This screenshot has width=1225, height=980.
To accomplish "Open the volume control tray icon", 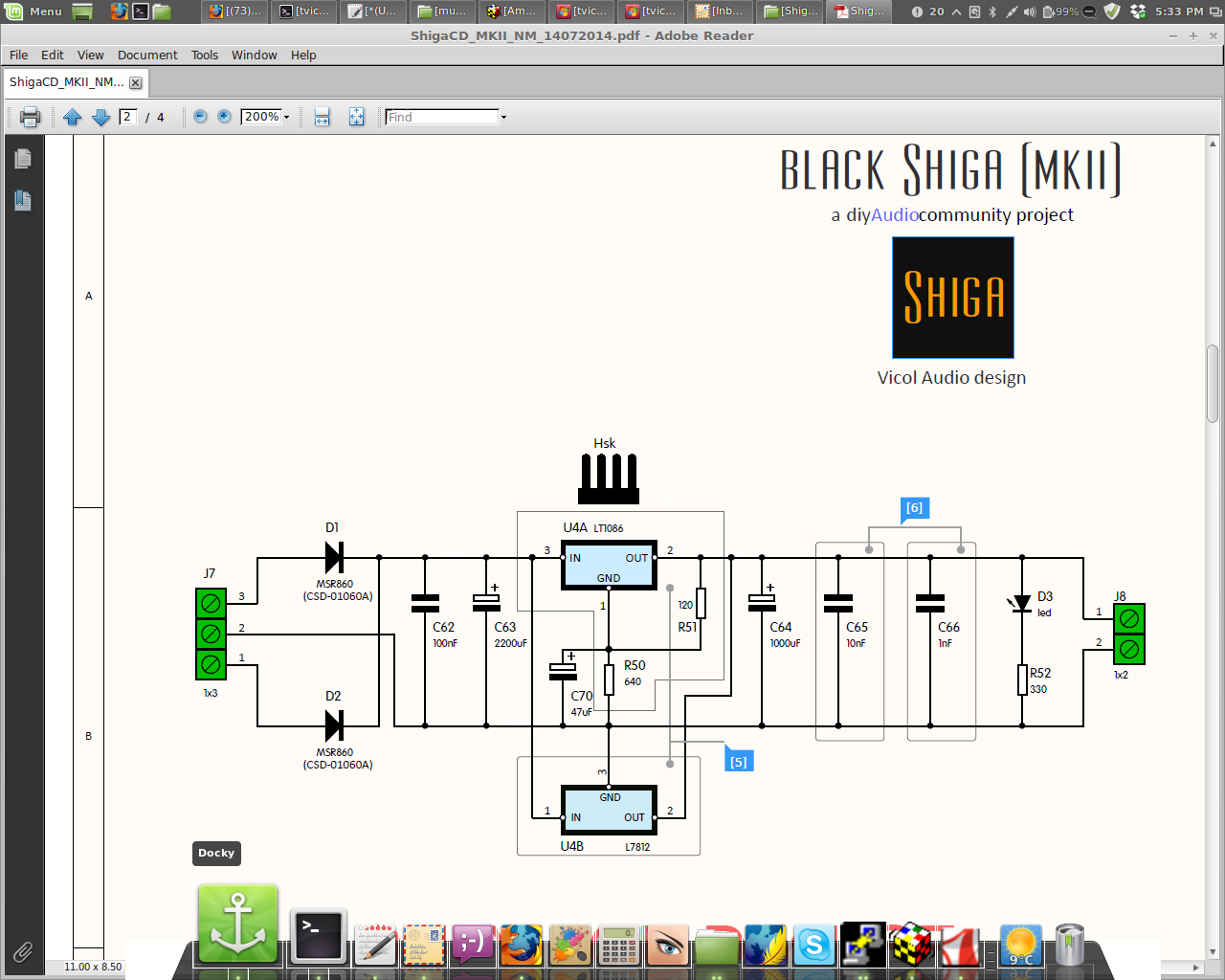I will point(1030,11).
